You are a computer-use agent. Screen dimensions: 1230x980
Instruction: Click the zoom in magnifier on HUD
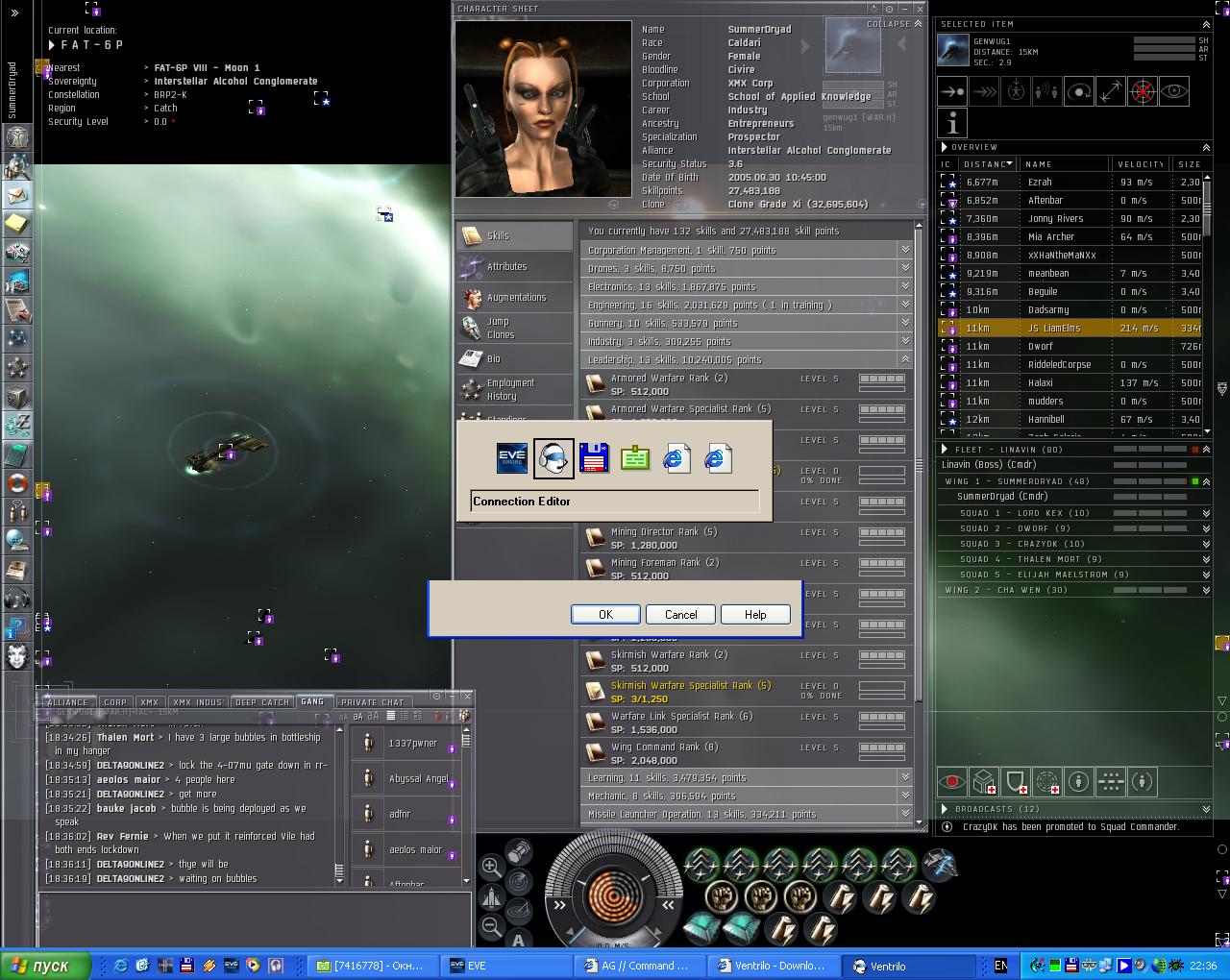point(490,867)
